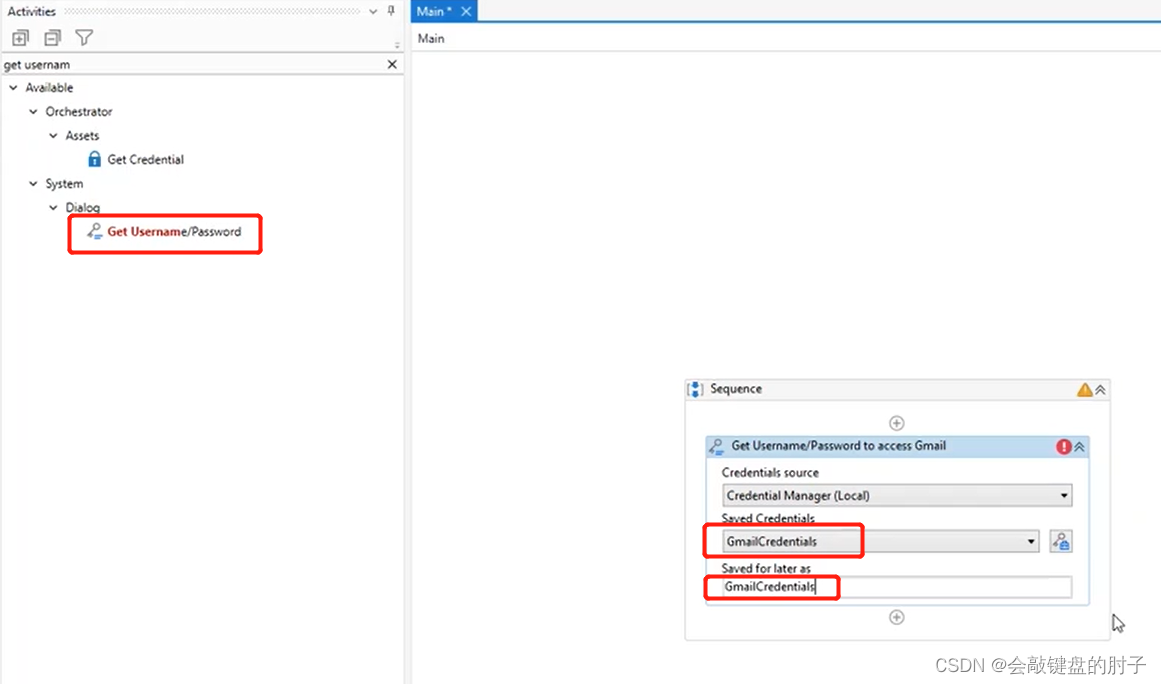Collapse the Dialog tree node

[53, 207]
